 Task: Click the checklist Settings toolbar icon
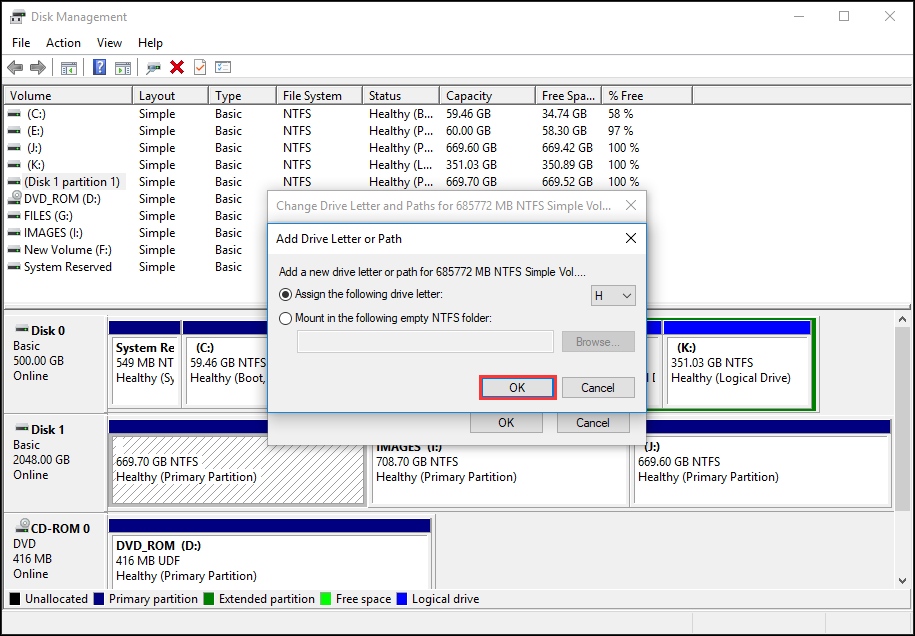223,68
